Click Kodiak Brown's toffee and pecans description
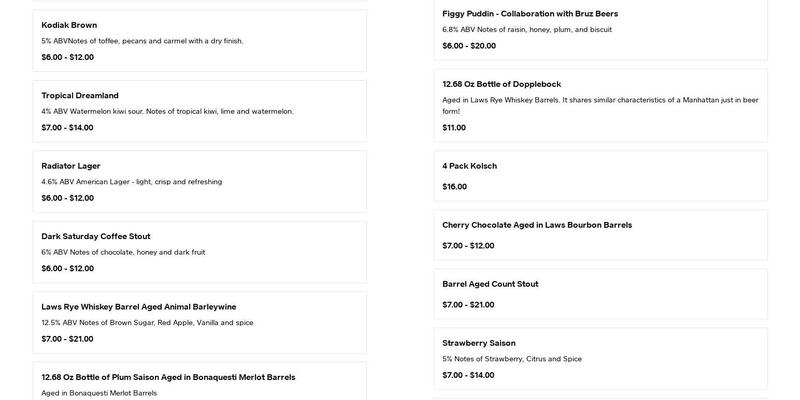800x400 pixels. point(142,41)
